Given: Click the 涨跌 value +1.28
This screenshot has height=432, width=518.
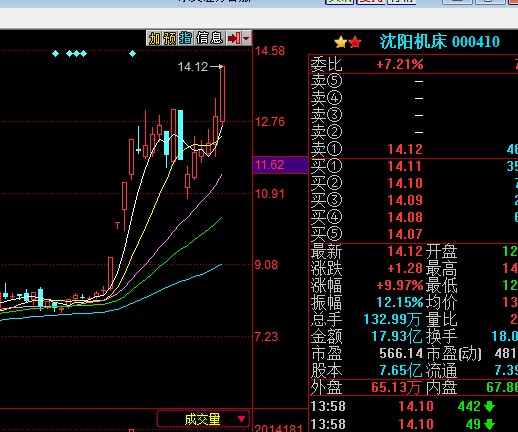Looking at the screenshot, I should tap(405, 268).
